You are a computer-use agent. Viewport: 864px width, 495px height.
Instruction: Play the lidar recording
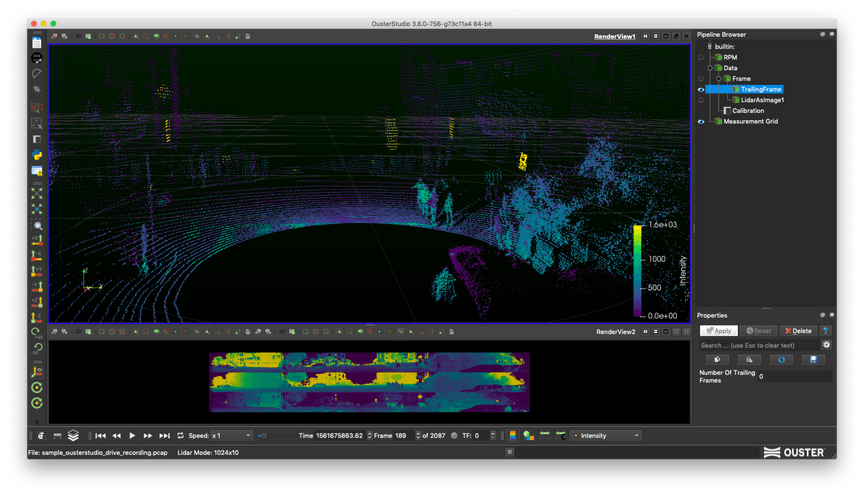click(x=132, y=435)
